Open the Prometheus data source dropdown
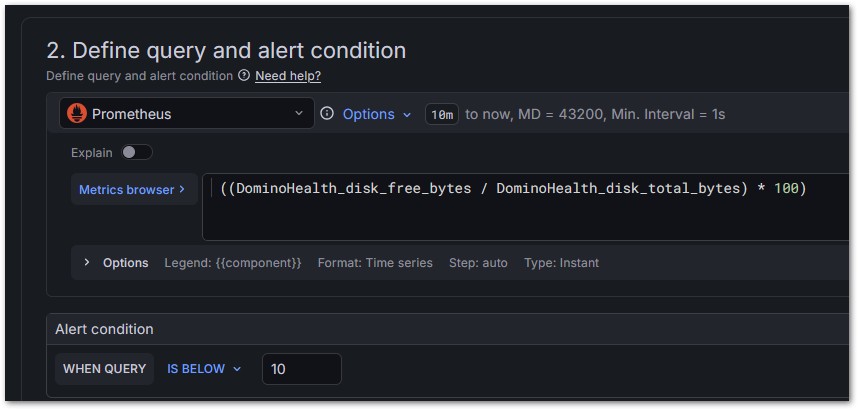The width and height of the screenshot is (858, 410). [187, 113]
